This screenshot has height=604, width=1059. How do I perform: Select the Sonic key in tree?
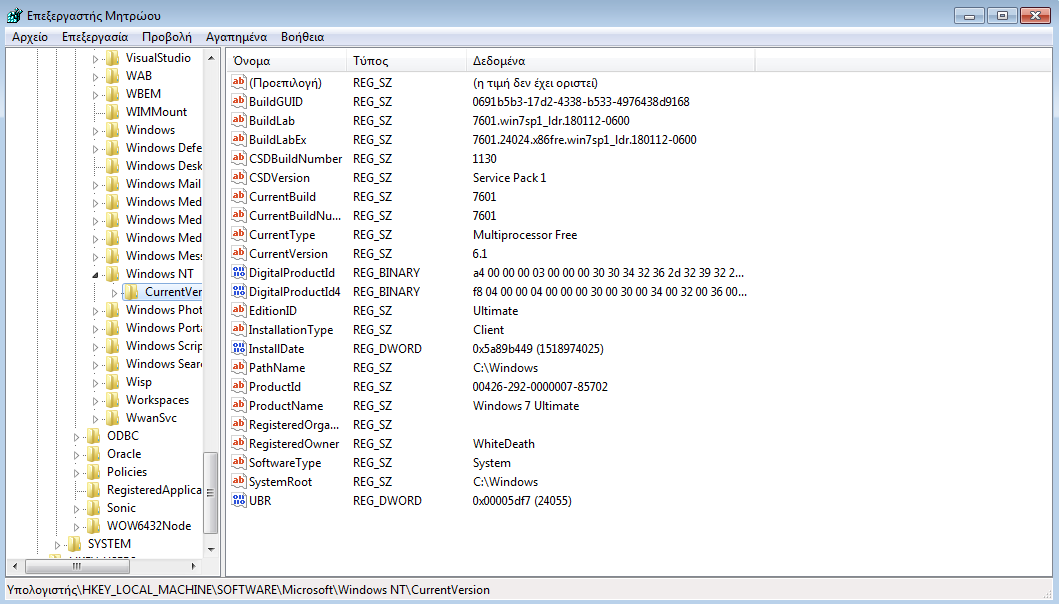click(x=121, y=508)
